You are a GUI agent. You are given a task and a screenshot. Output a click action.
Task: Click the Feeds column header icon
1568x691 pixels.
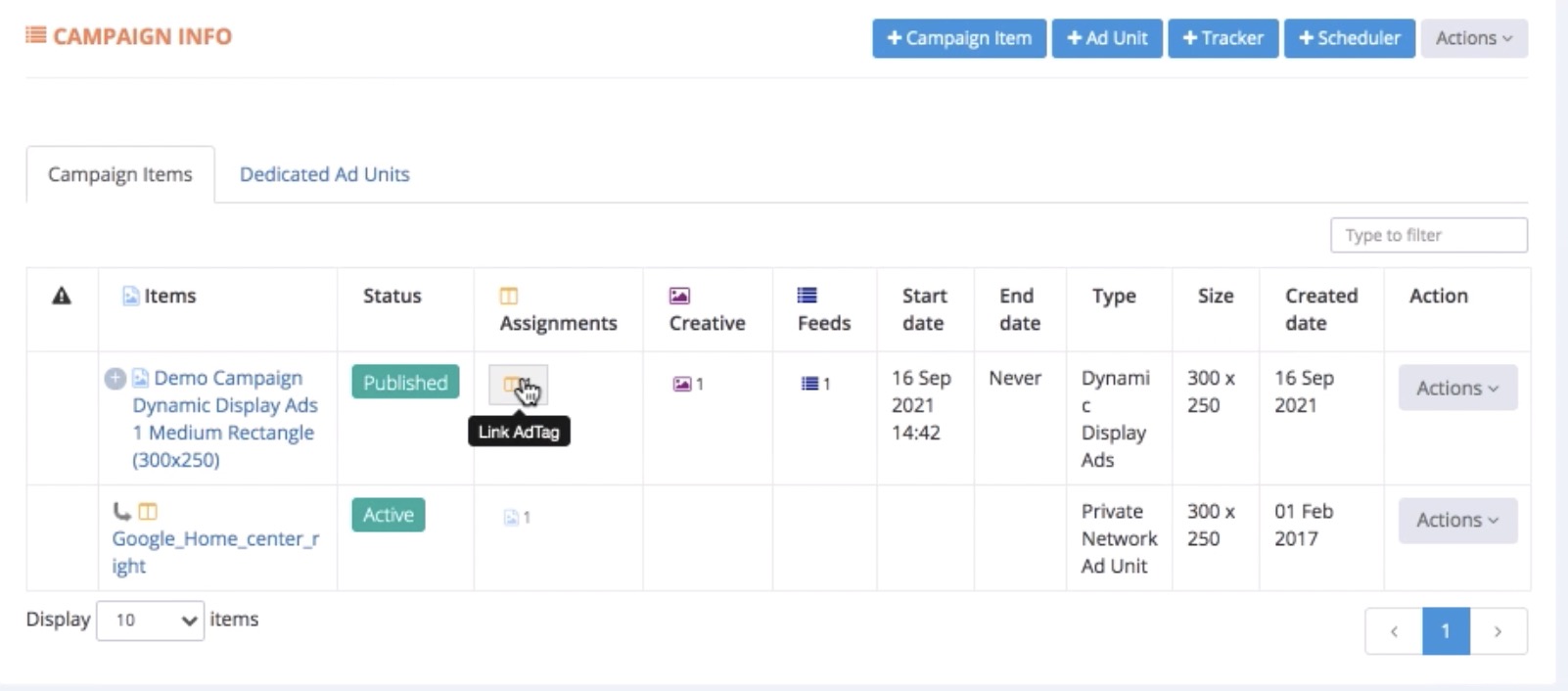[807, 296]
